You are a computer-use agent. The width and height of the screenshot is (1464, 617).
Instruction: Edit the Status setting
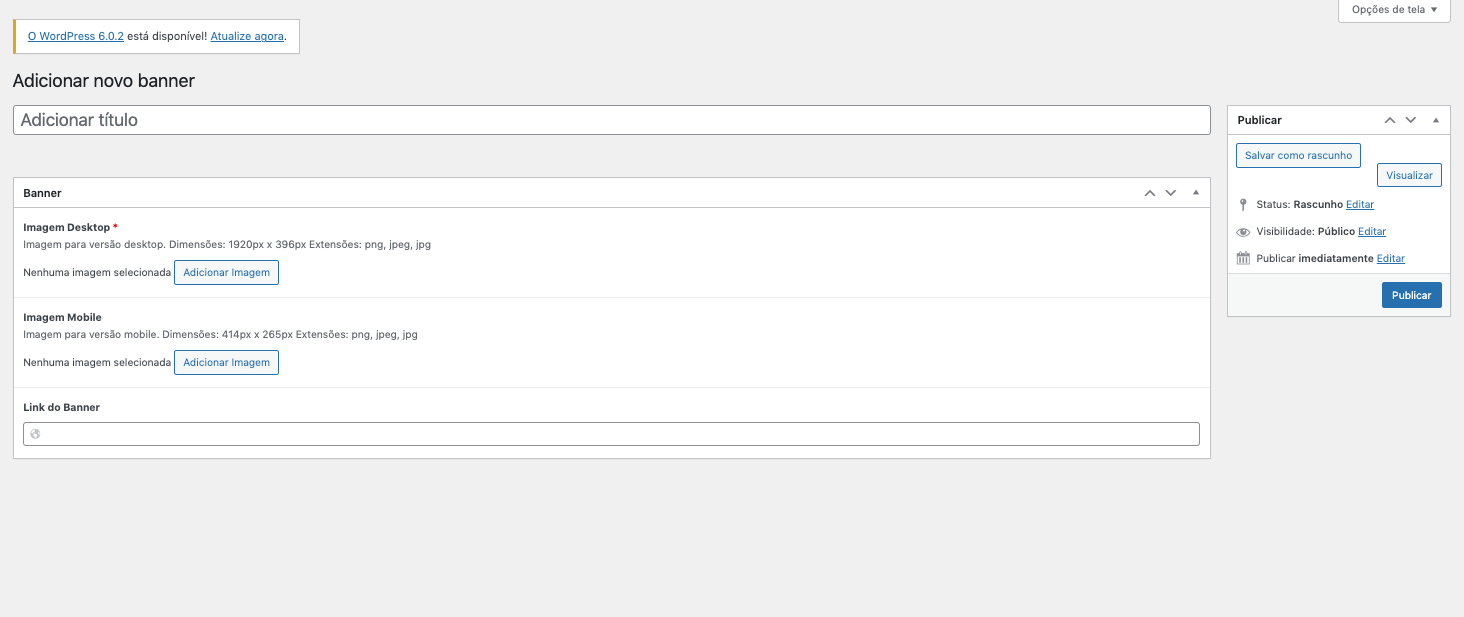[x=1360, y=205]
